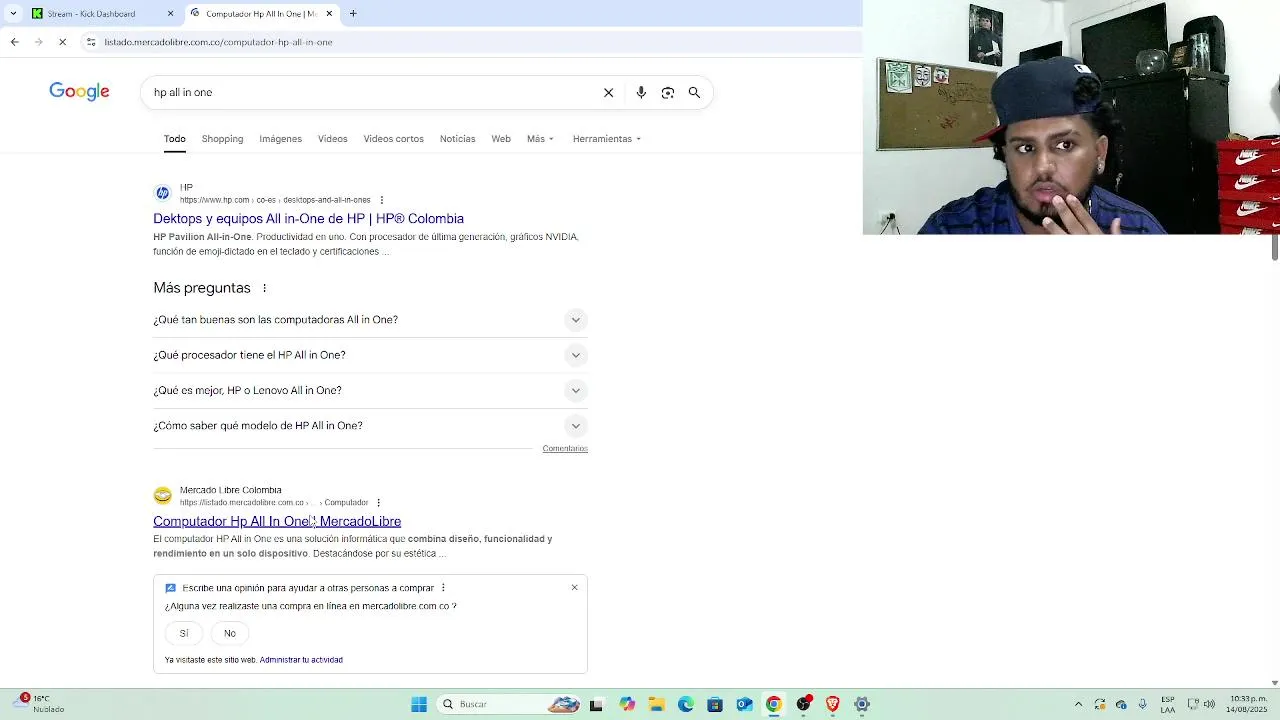Open options for Escribe una opinión card

[443, 588]
